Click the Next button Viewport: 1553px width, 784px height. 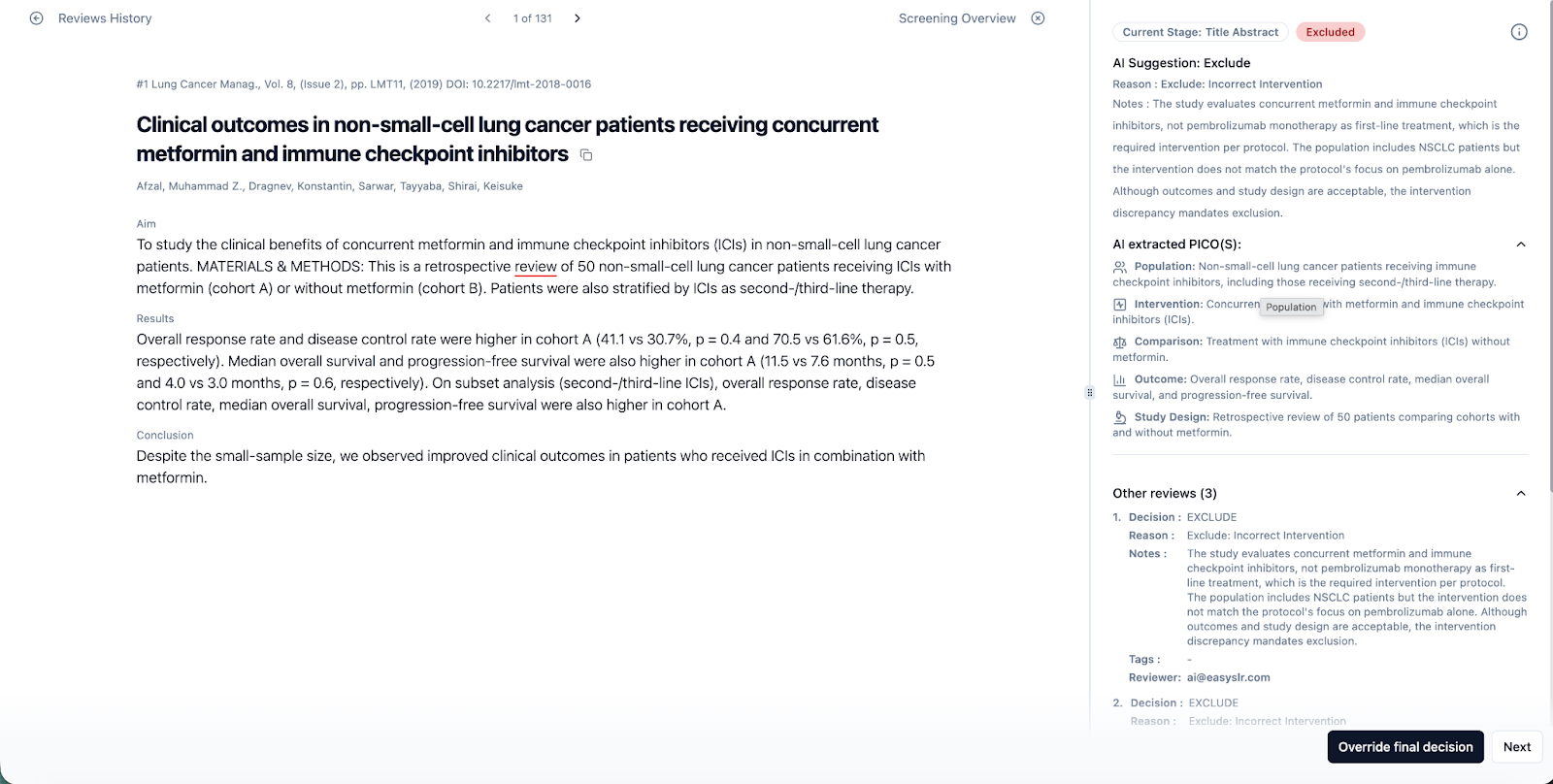(x=1516, y=747)
